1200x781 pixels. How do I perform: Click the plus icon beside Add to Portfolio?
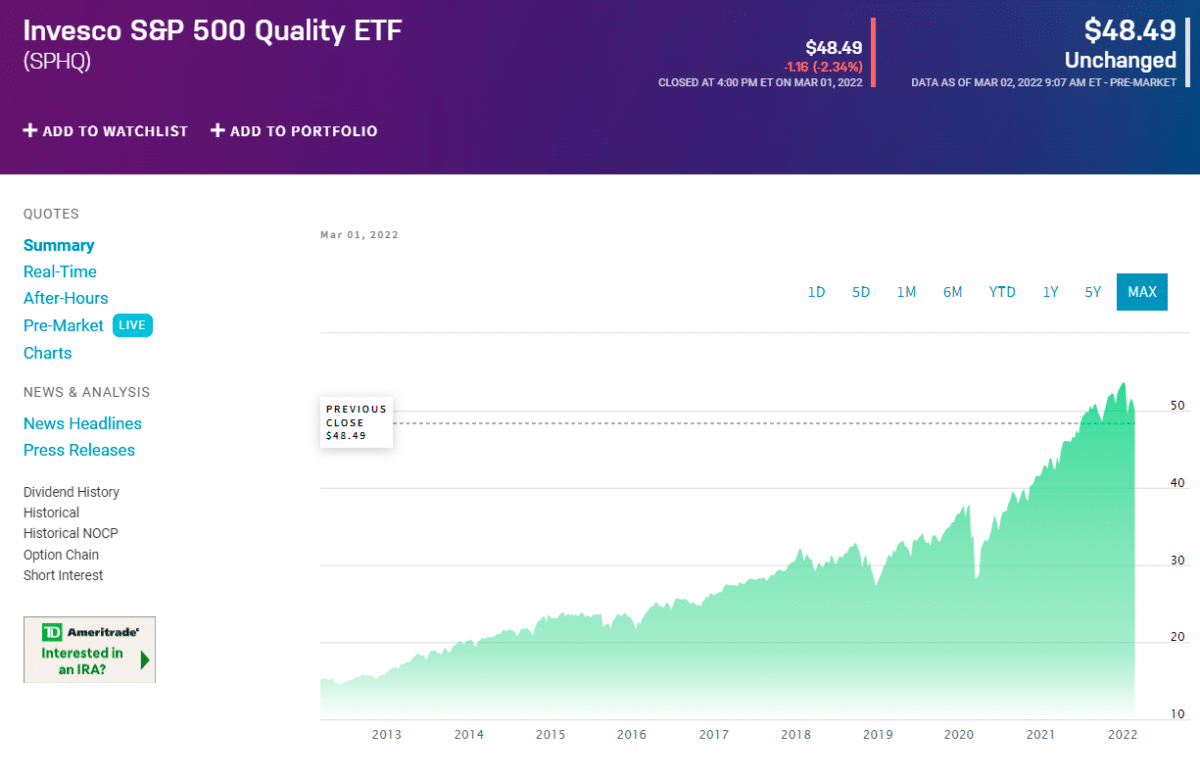[217, 131]
